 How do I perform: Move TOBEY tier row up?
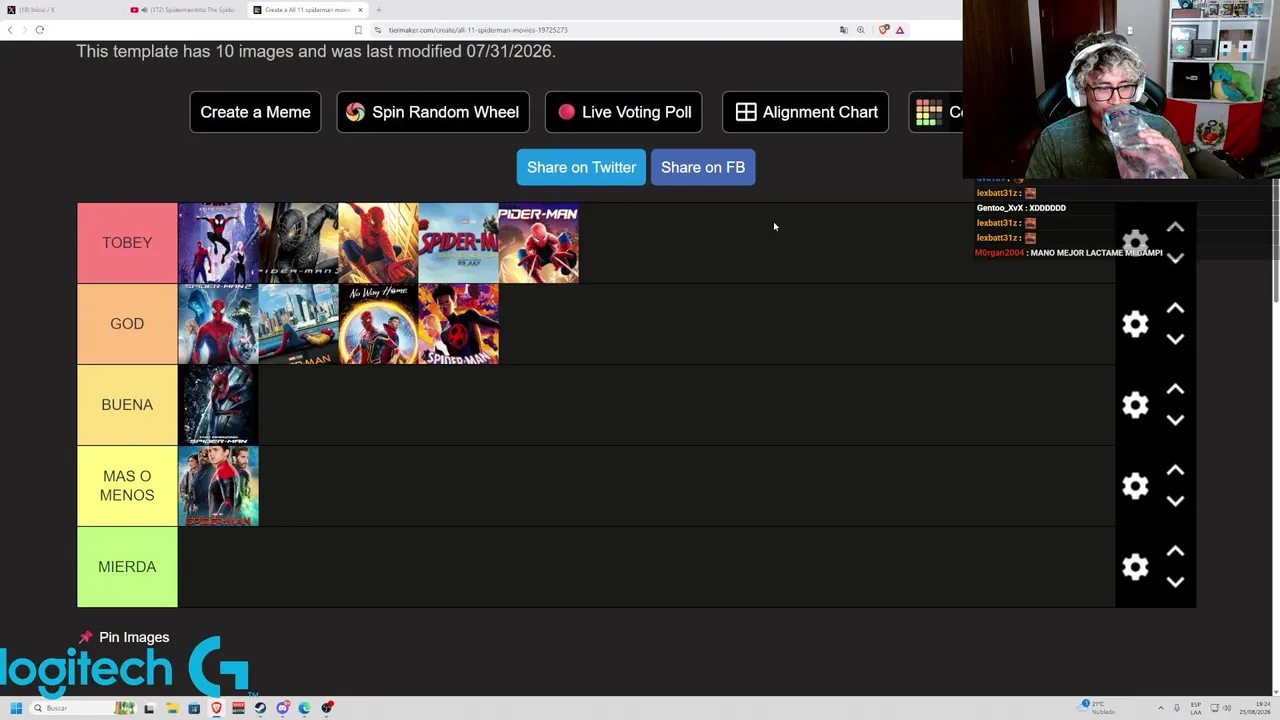[1175, 228]
